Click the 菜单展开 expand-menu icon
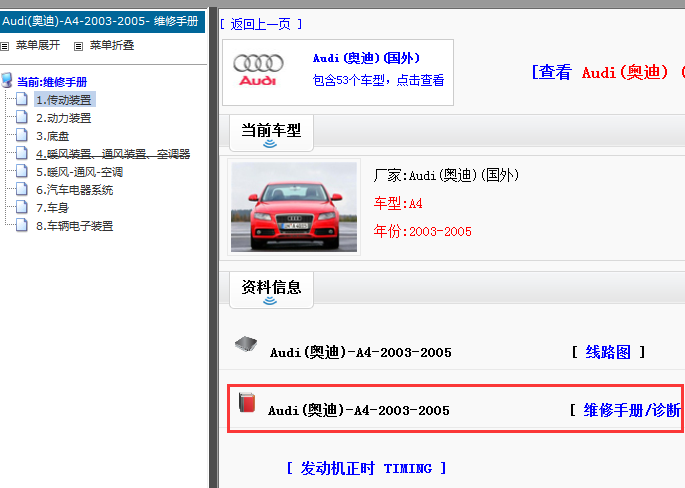 (x=4, y=46)
